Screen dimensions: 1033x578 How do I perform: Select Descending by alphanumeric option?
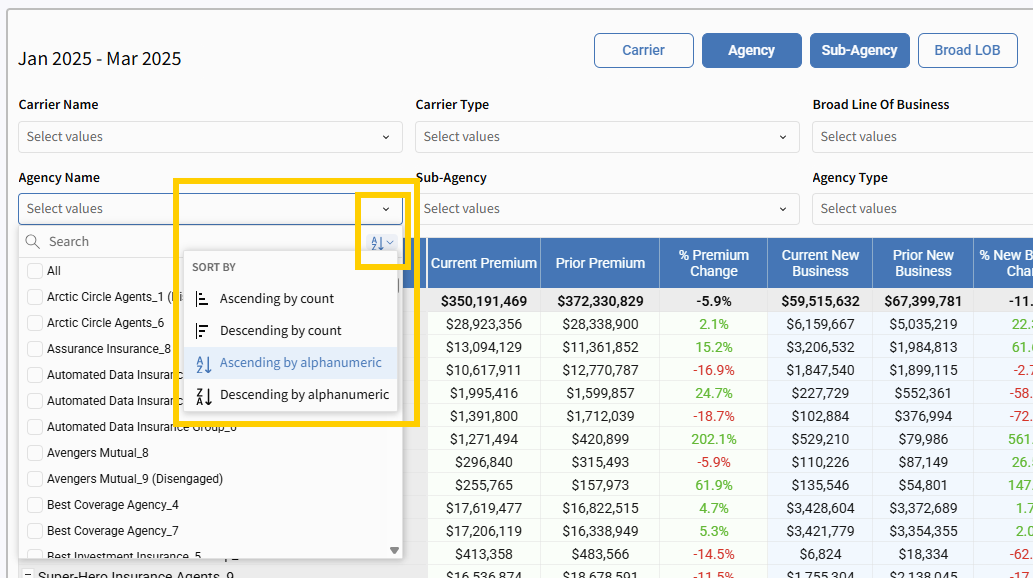point(304,395)
